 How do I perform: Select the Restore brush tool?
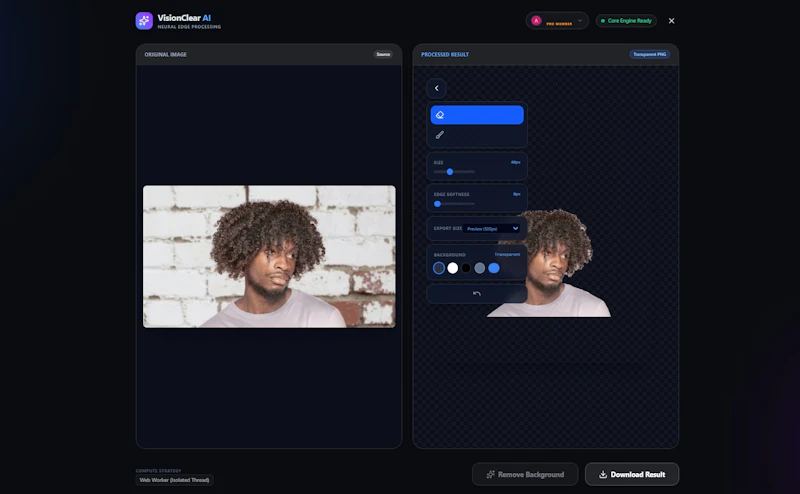pos(477,135)
